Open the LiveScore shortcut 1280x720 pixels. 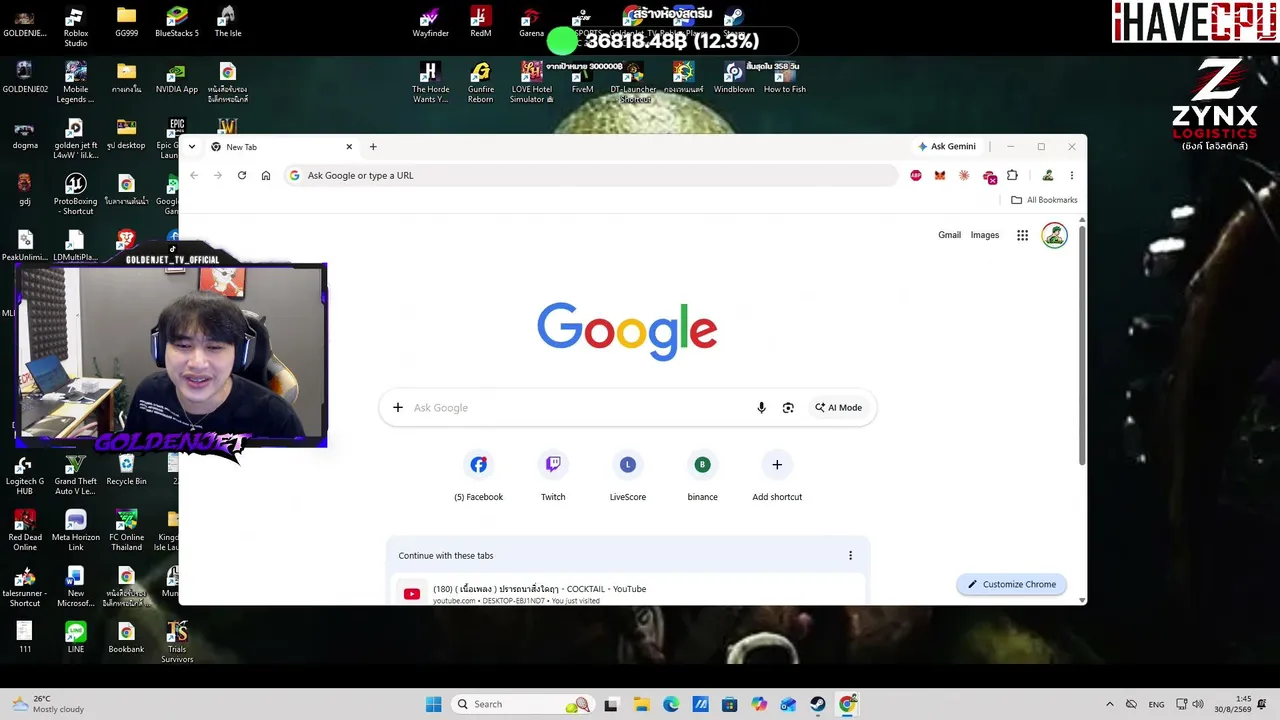628,476
